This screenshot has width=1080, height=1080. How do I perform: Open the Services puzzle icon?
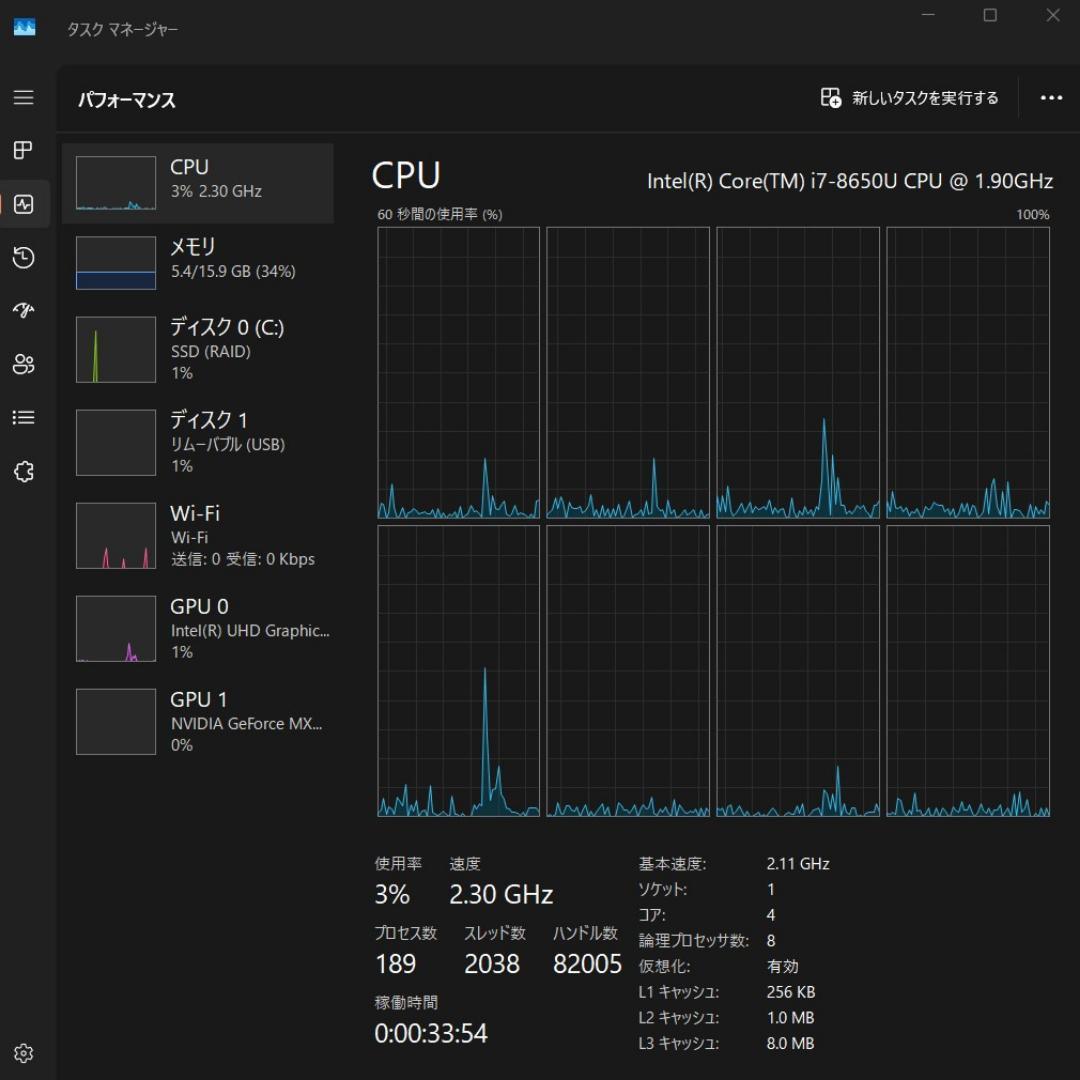point(23,472)
